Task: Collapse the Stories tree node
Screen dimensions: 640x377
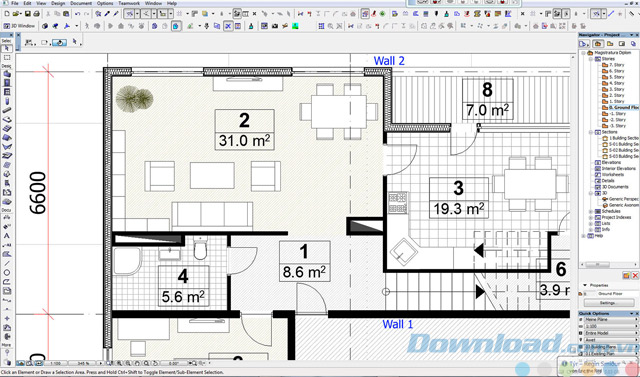Action: pyautogui.click(x=591, y=59)
